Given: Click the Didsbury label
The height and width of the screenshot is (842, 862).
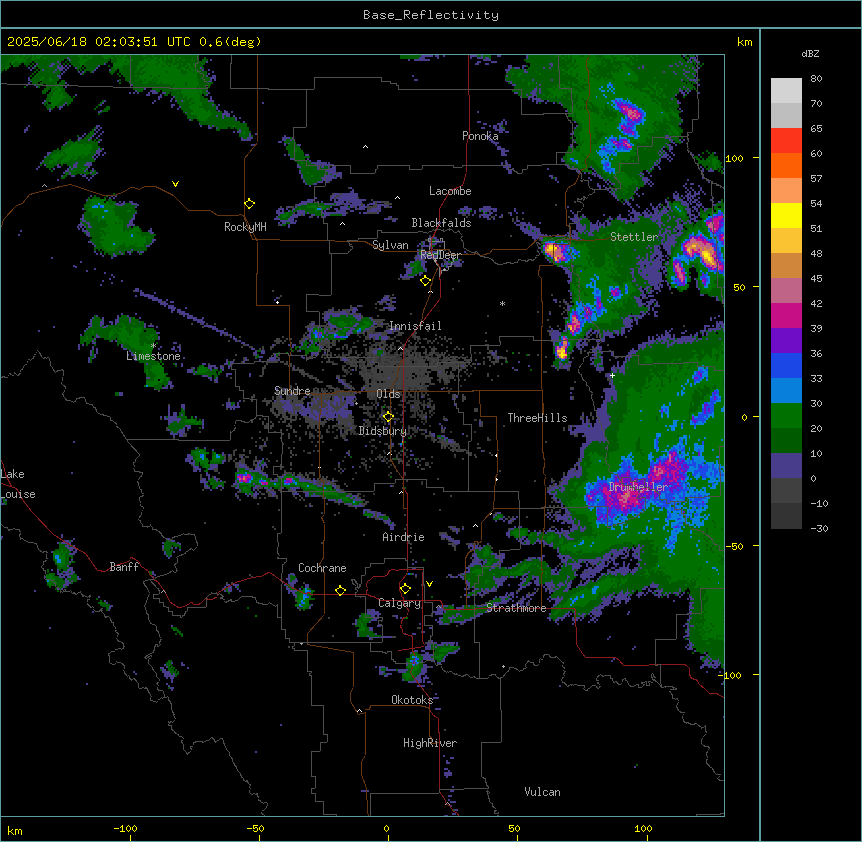Looking at the screenshot, I should 383,431.
